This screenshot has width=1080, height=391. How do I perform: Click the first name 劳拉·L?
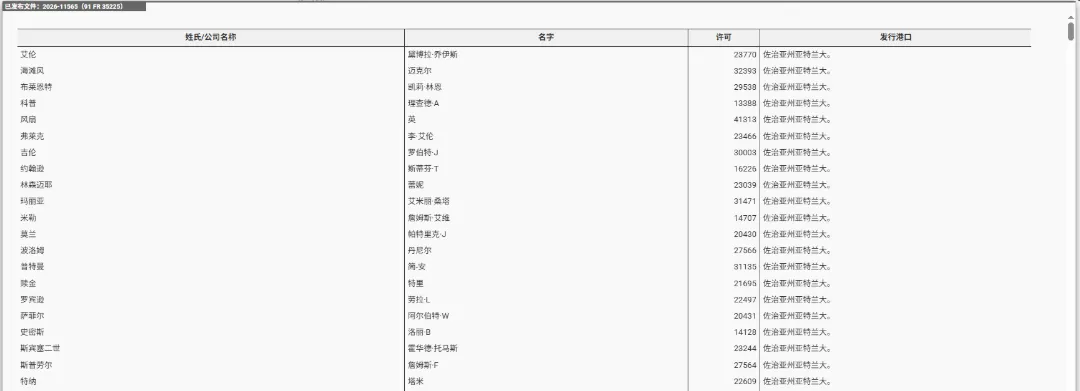[x=419, y=299]
